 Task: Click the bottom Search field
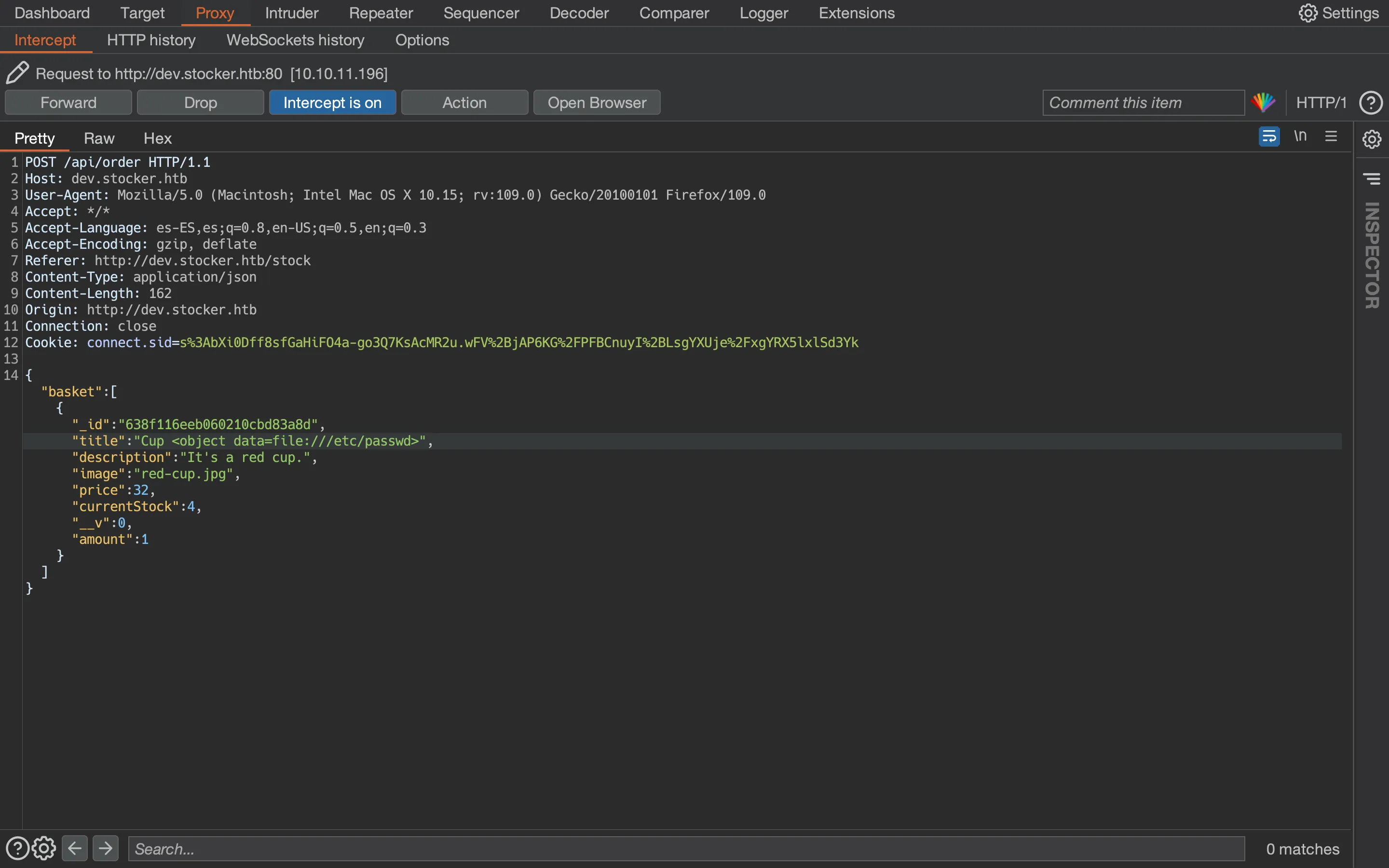686,849
